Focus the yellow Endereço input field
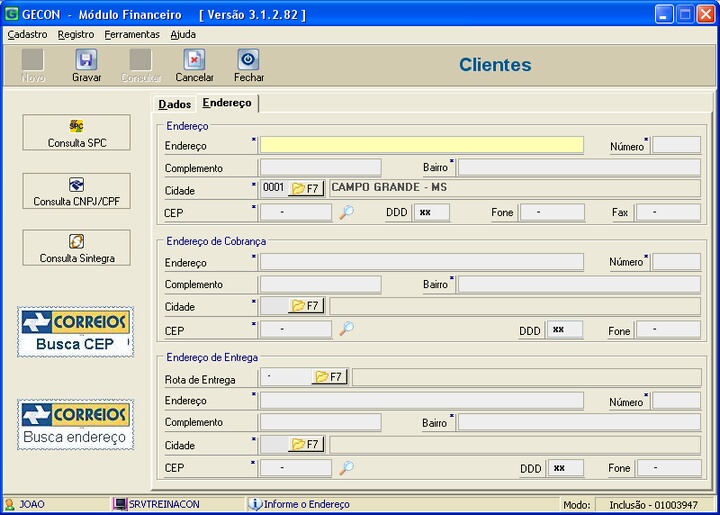Viewport: 720px width, 515px height. click(x=422, y=145)
